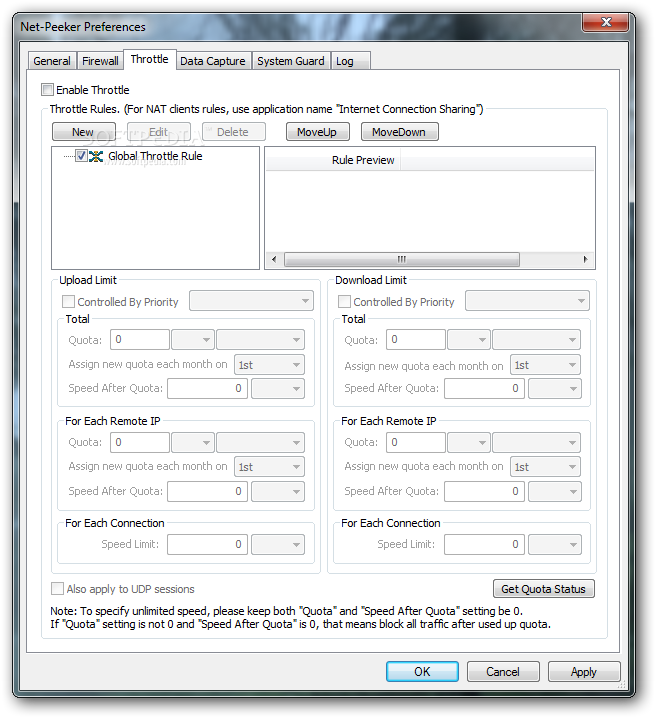Click Rule Preview scroll right arrow
The image size is (656, 718).
tap(586, 259)
